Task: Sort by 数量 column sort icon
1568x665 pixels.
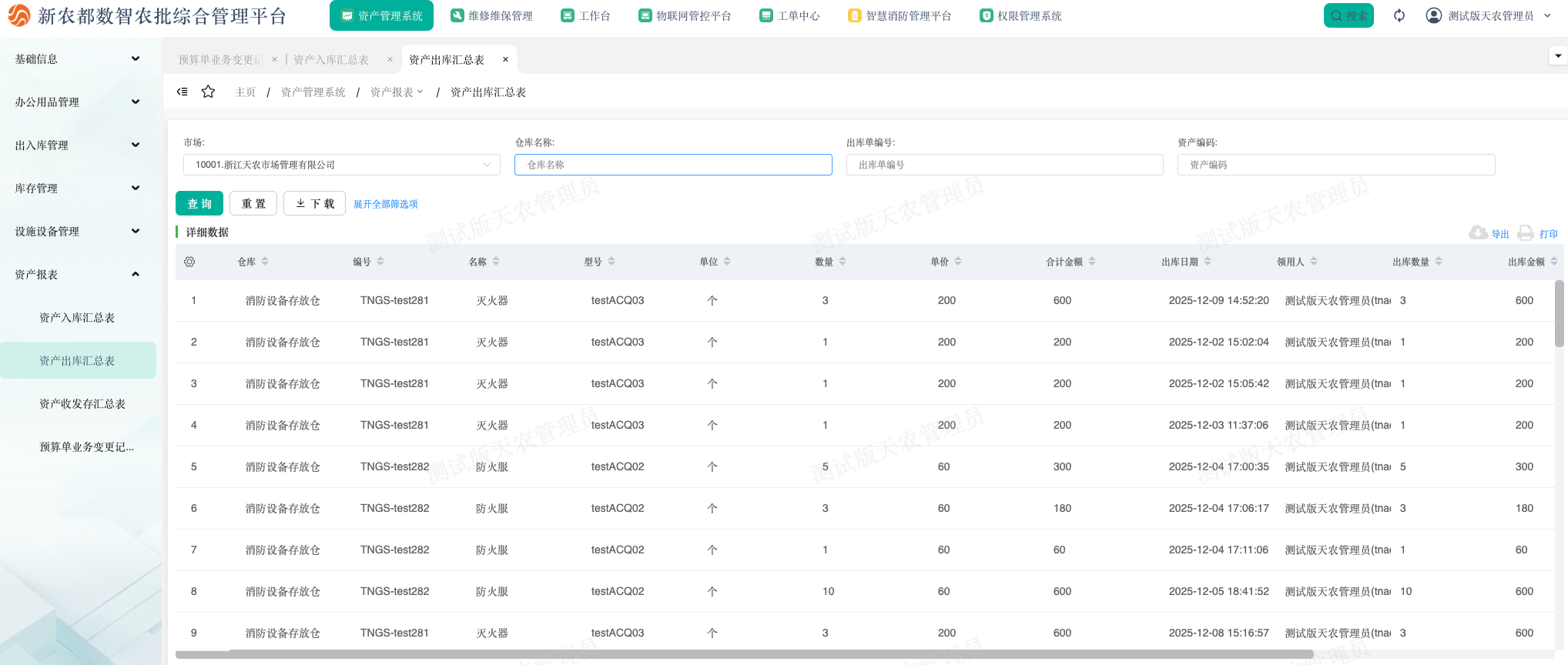Action: 843,262
